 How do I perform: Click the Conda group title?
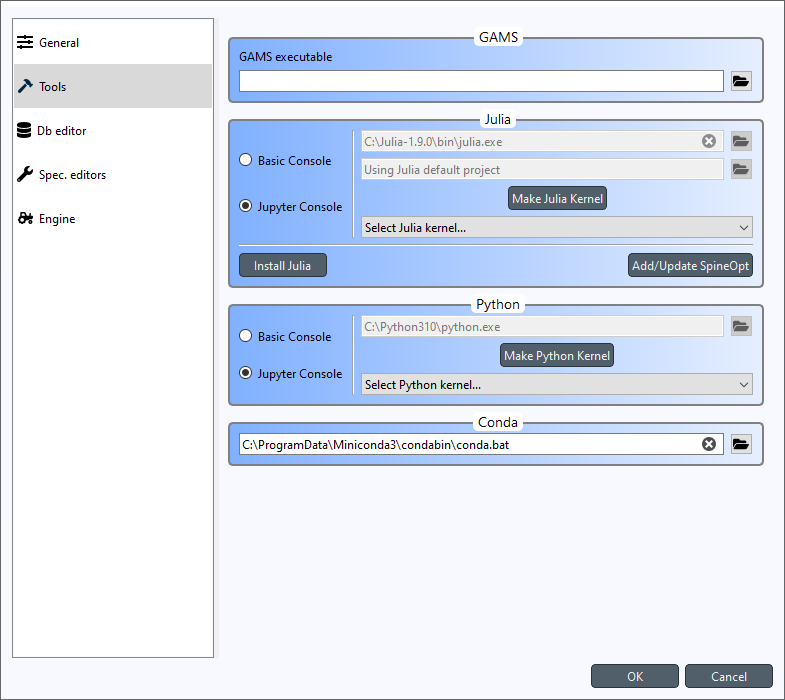pyautogui.click(x=498, y=422)
